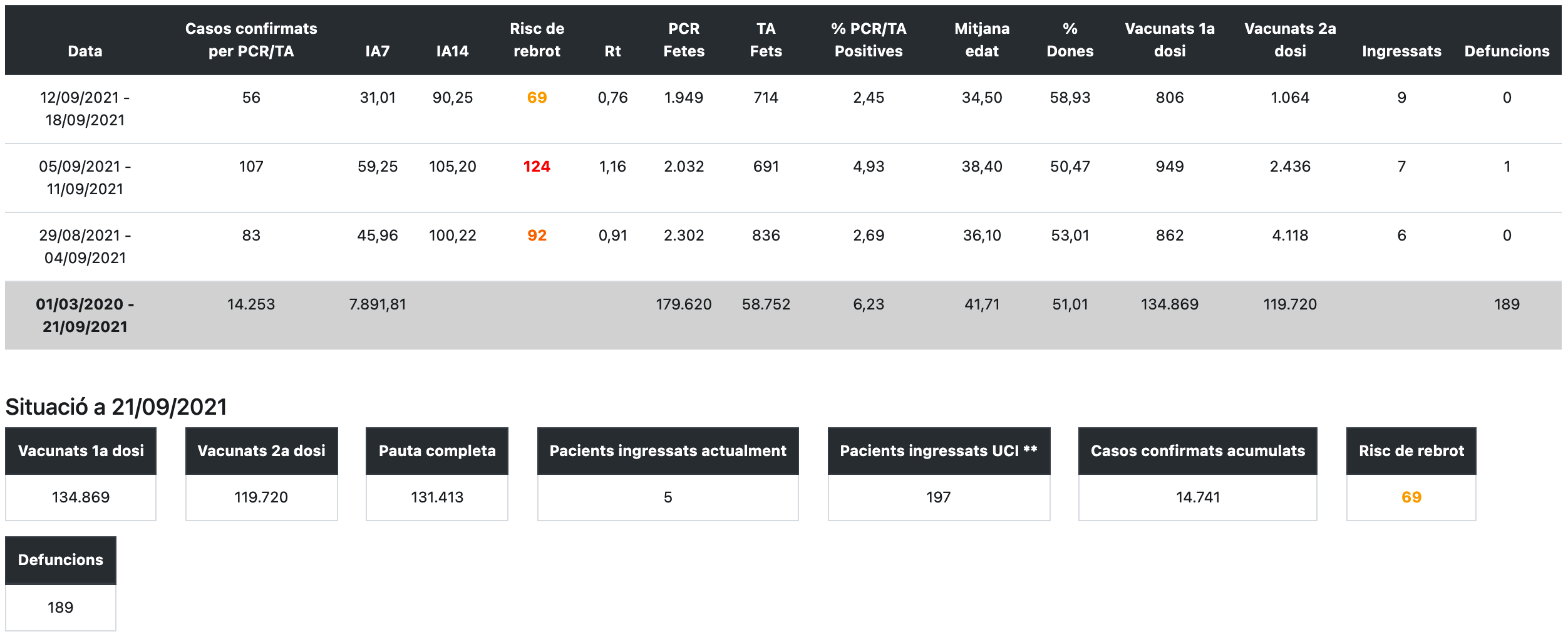Click the 'Casos confirmats acumulats' value 14.741
The image size is (1568, 639).
tap(1197, 497)
